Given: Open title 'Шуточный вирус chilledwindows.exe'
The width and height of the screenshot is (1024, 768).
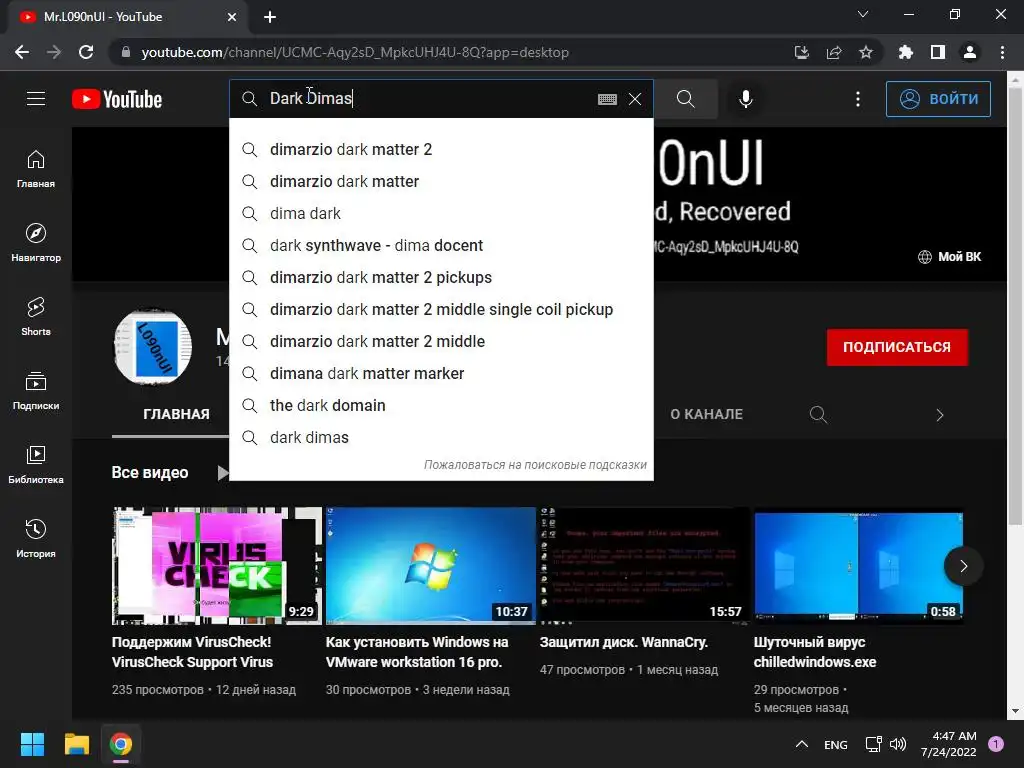Looking at the screenshot, I should 815,652.
